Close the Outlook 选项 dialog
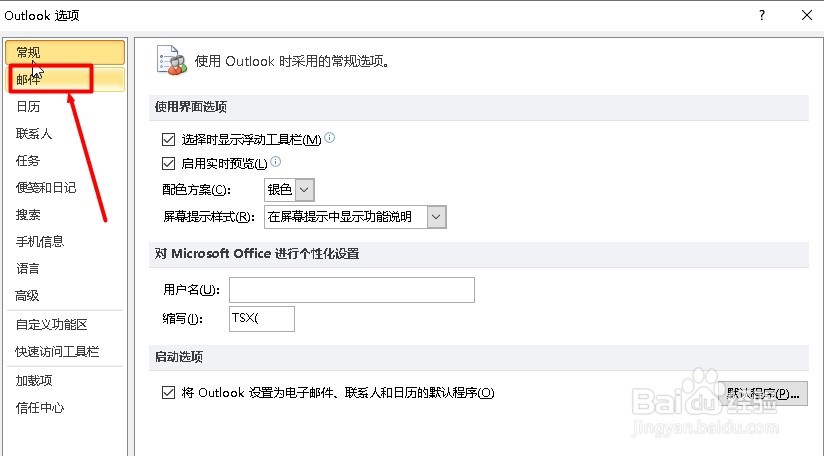 (x=806, y=15)
